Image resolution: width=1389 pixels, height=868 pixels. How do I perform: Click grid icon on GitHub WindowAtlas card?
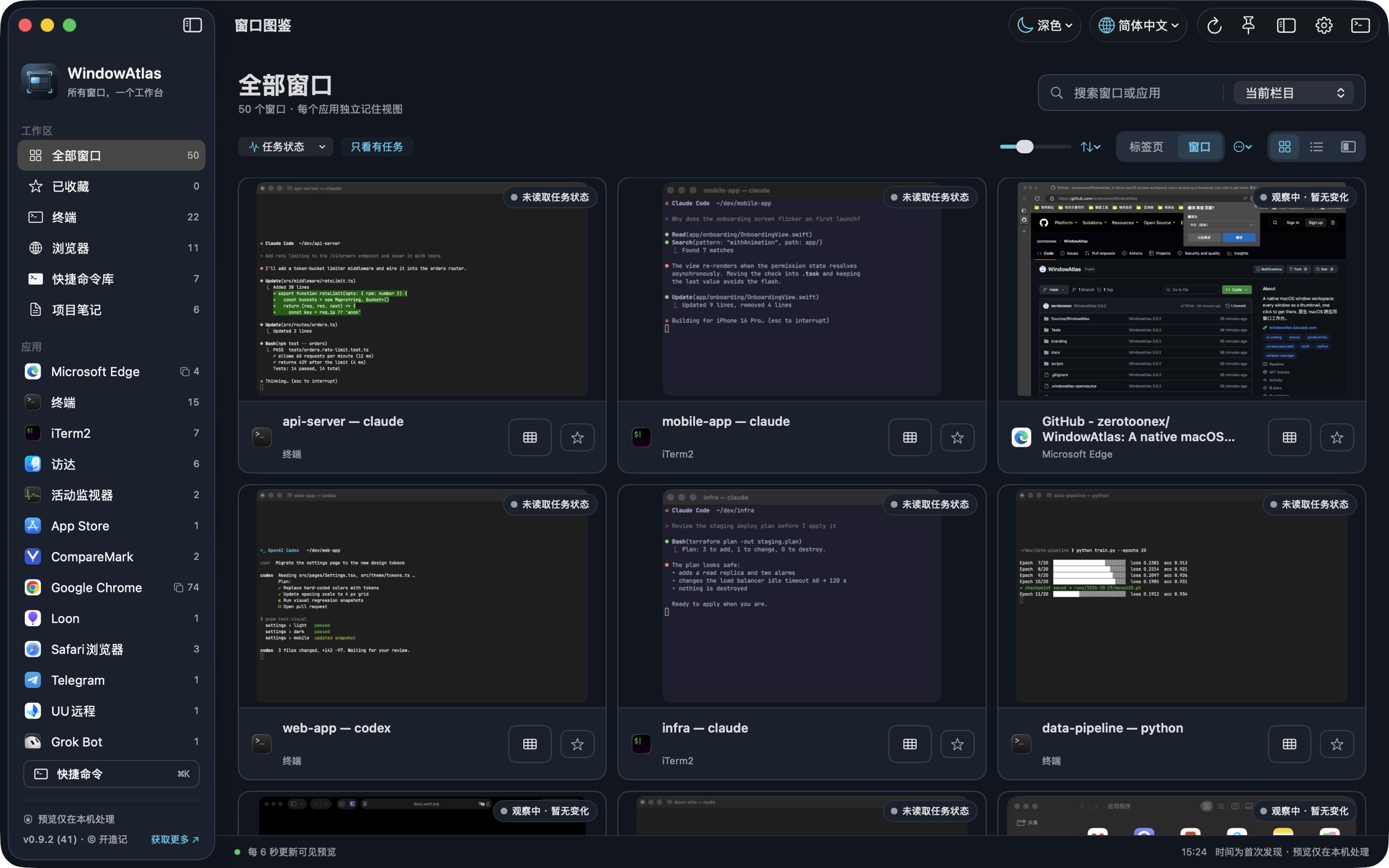1289,437
